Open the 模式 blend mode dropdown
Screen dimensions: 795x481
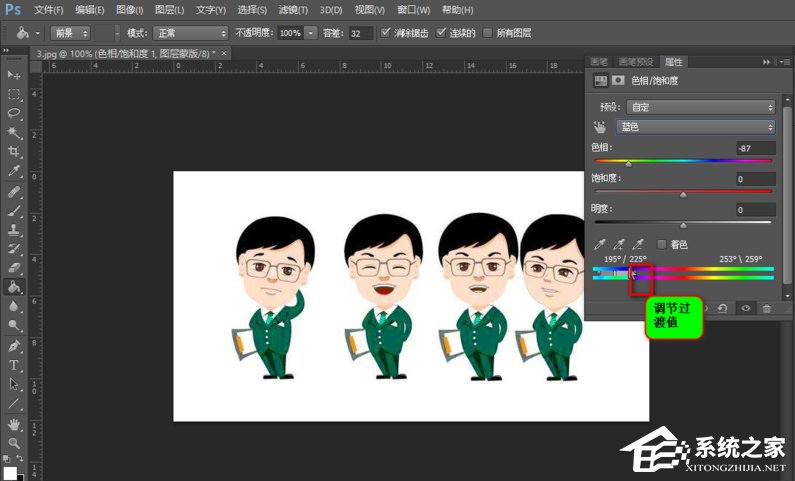coord(191,33)
